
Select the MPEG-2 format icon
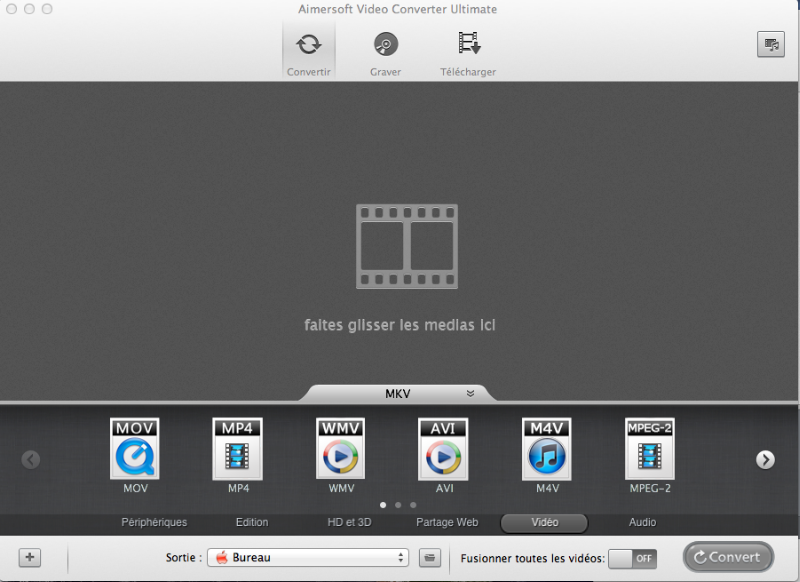coord(649,449)
